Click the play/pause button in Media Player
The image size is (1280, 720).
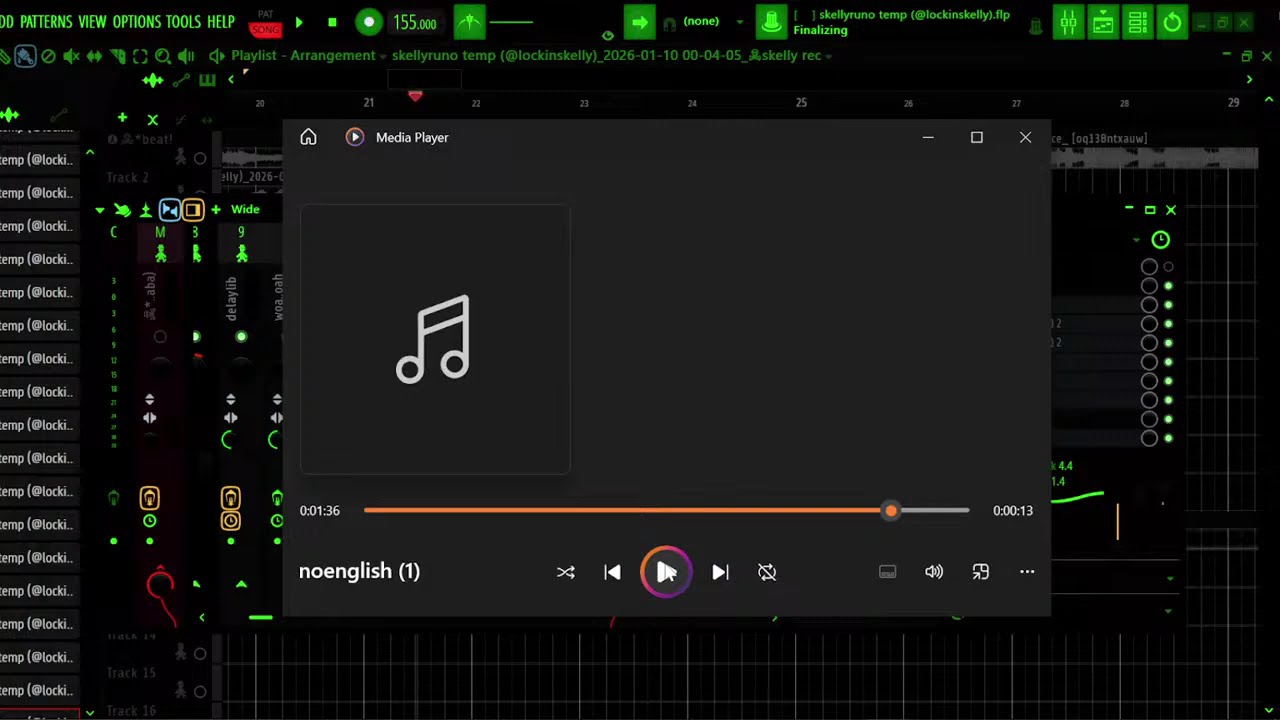[x=666, y=572]
